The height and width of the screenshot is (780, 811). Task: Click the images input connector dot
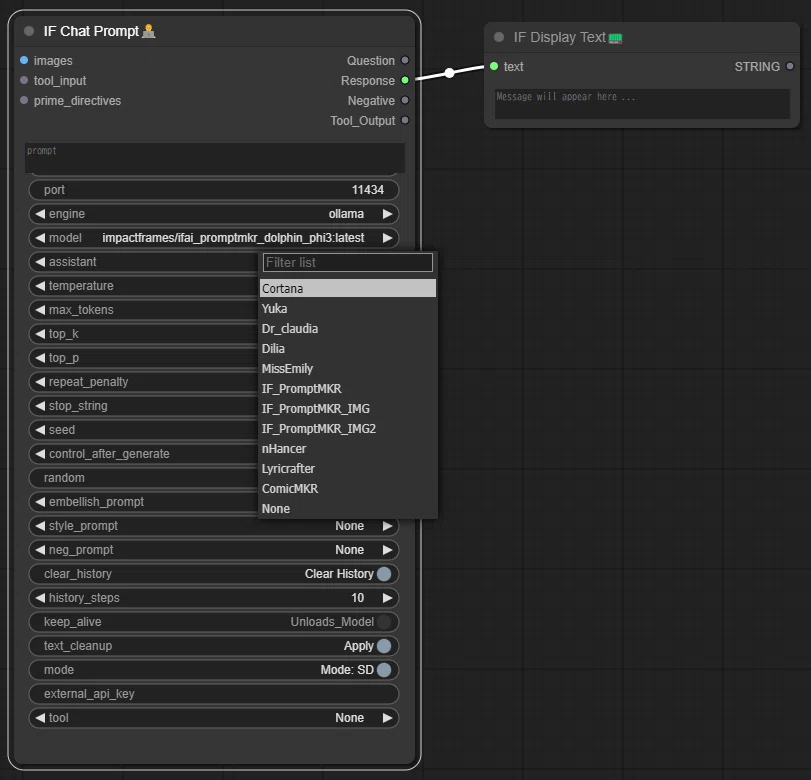(24, 61)
